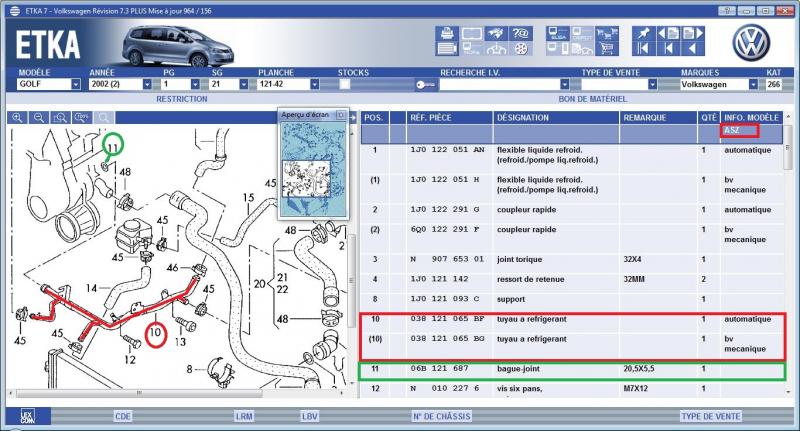The width and height of the screenshot is (800, 431).
Task: Click the LEX COM icon at bottom left
Action: coord(28,416)
